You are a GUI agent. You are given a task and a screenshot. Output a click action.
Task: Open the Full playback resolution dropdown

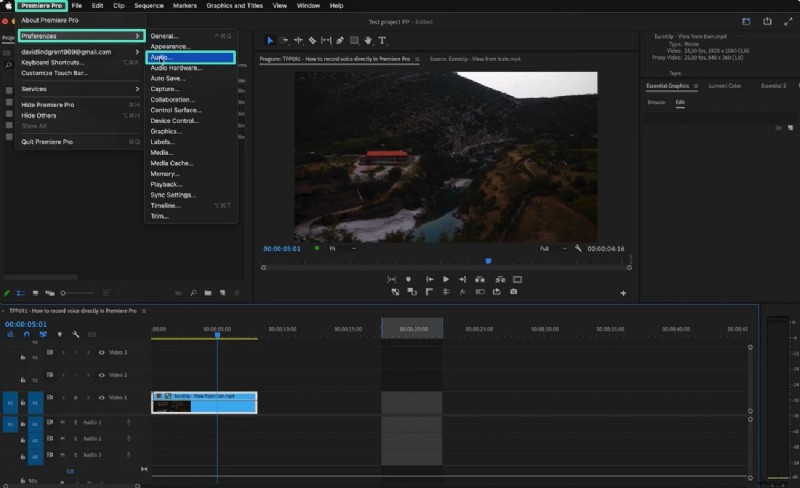(553, 248)
